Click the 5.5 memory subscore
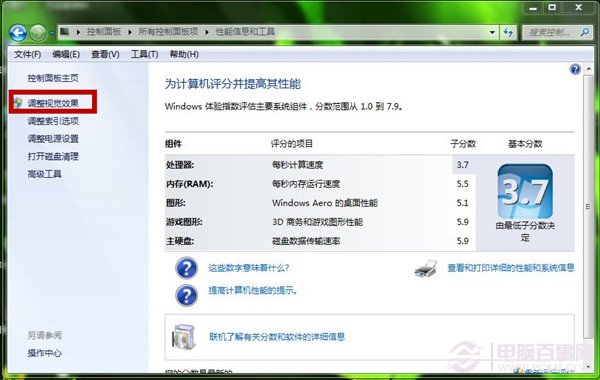The width and height of the screenshot is (600, 380). click(462, 184)
